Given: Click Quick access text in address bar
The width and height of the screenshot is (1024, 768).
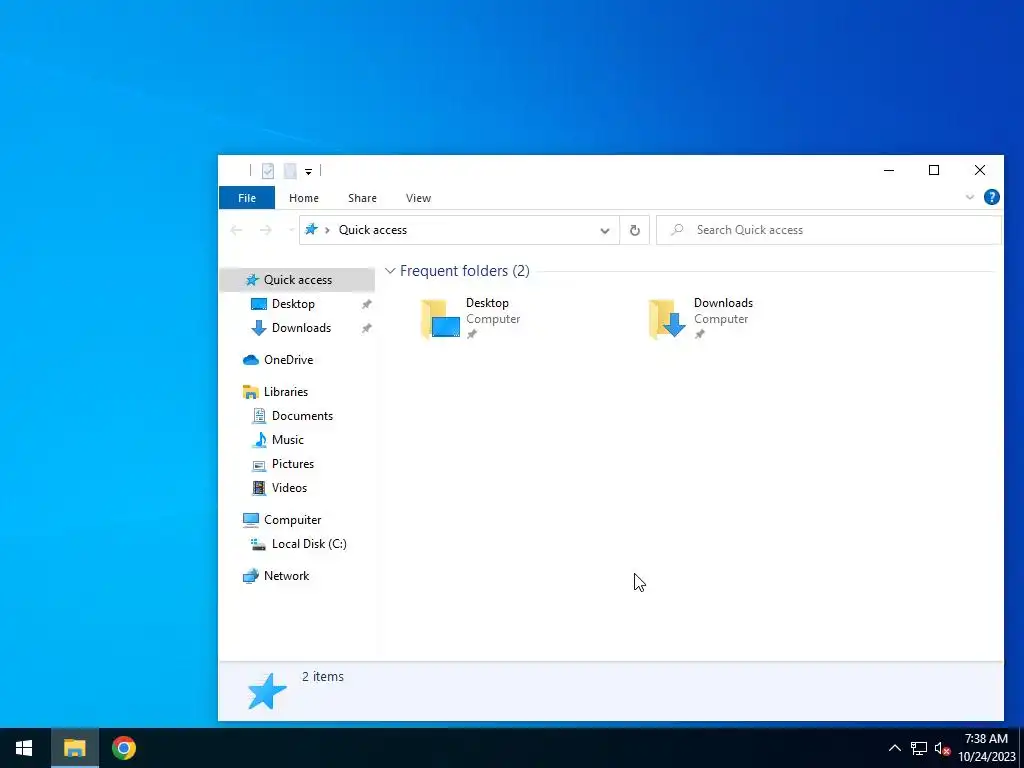Looking at the screenshot, I should 373,230.
